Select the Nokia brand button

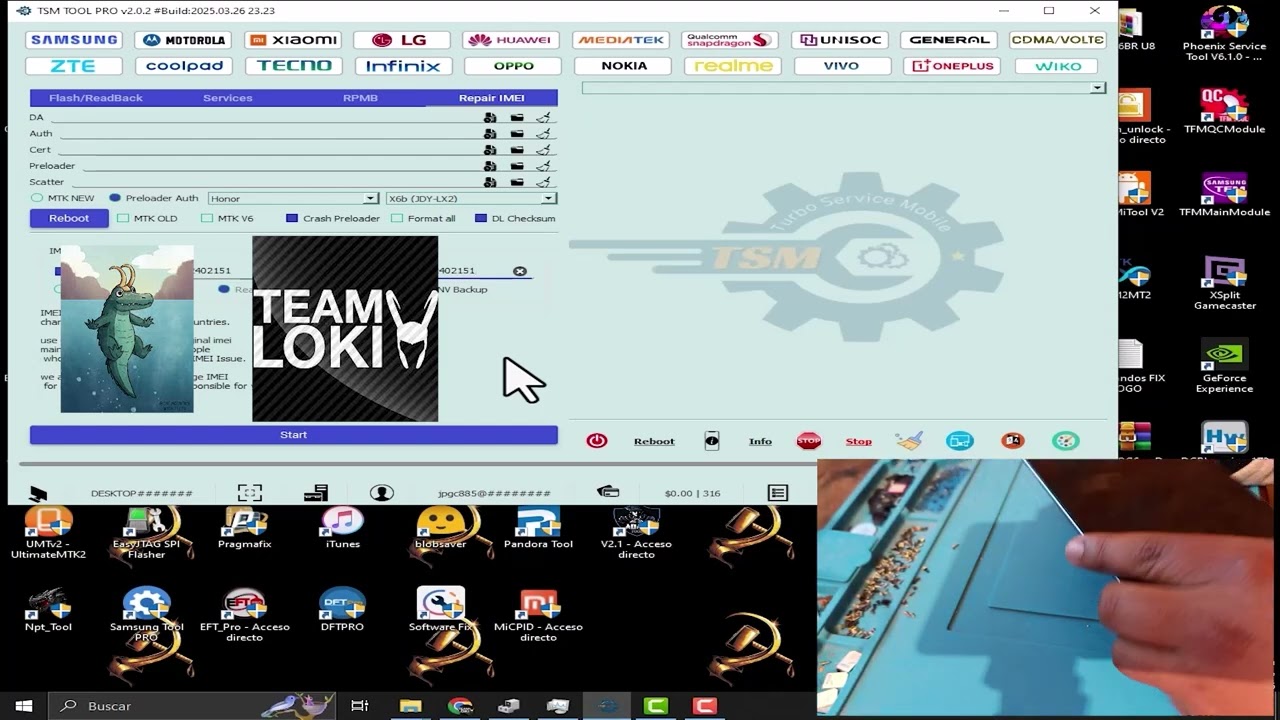click(x=624, y=66)
